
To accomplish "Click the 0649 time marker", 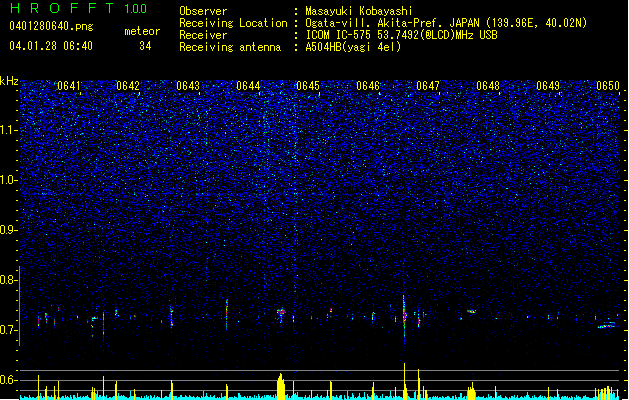I will coord(548,86).
